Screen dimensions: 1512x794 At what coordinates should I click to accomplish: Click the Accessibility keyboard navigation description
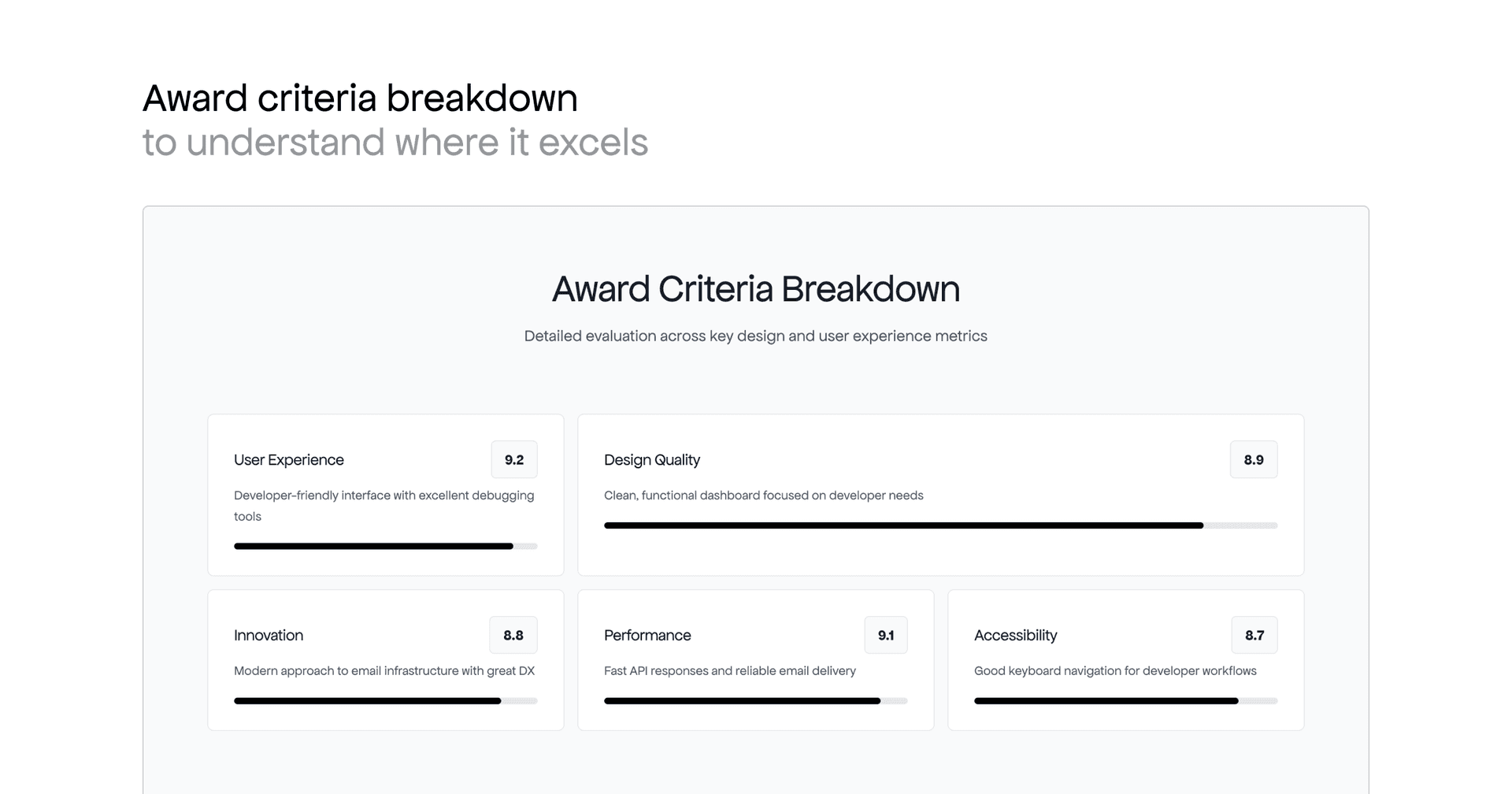(x=1115, y=670)
